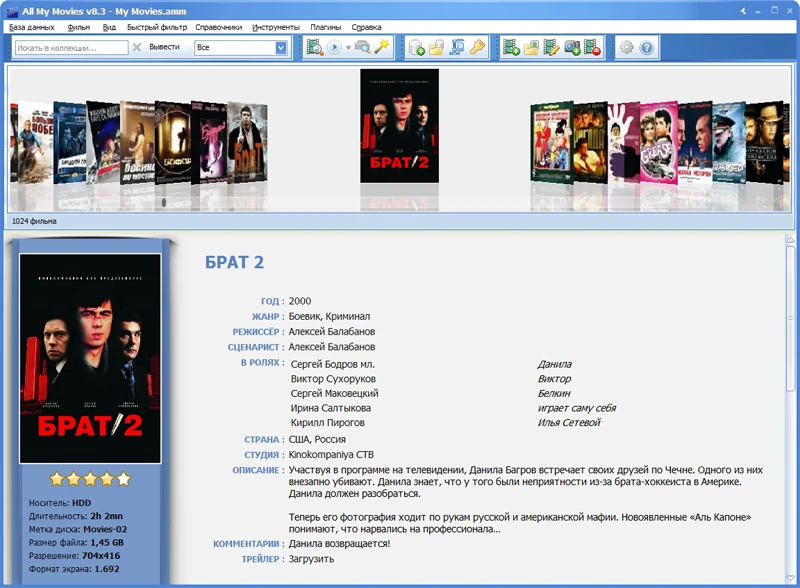Open the play button dropdown arrow
The height and width of the screenshot is (588, 800).
pos(348,47)
